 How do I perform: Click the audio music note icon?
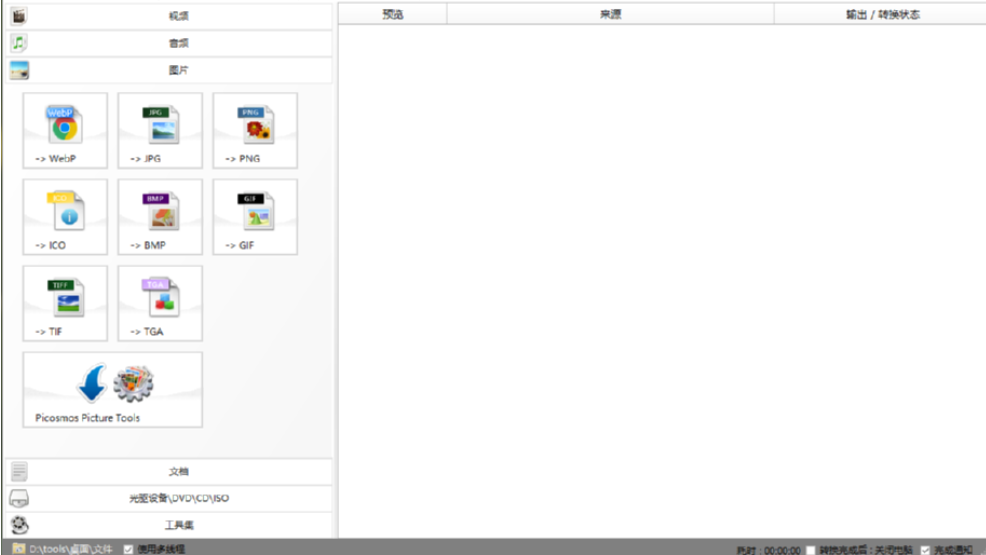pyautogui.click(x=19, y=43)
